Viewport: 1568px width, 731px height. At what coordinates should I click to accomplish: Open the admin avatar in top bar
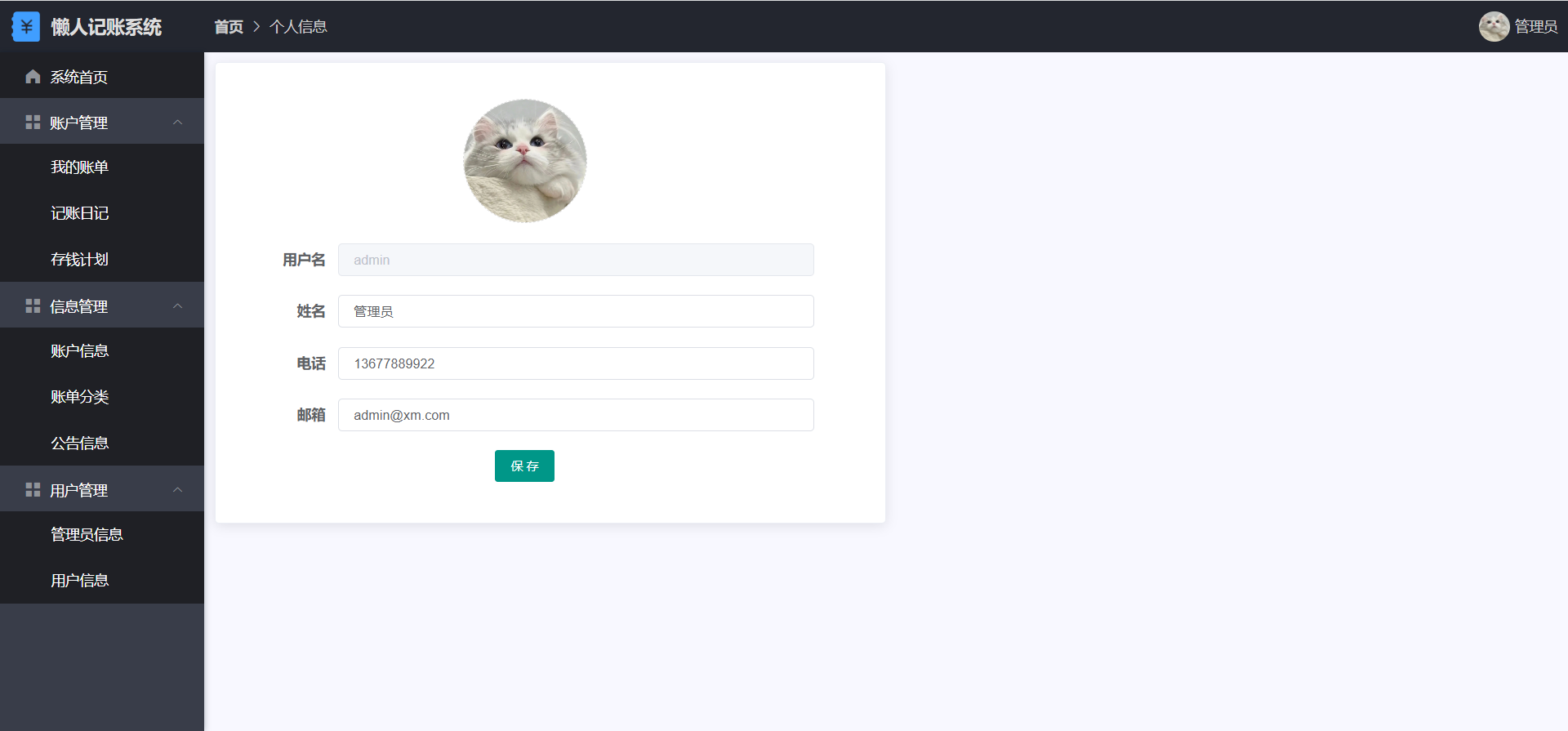[x=1494, y=26]
